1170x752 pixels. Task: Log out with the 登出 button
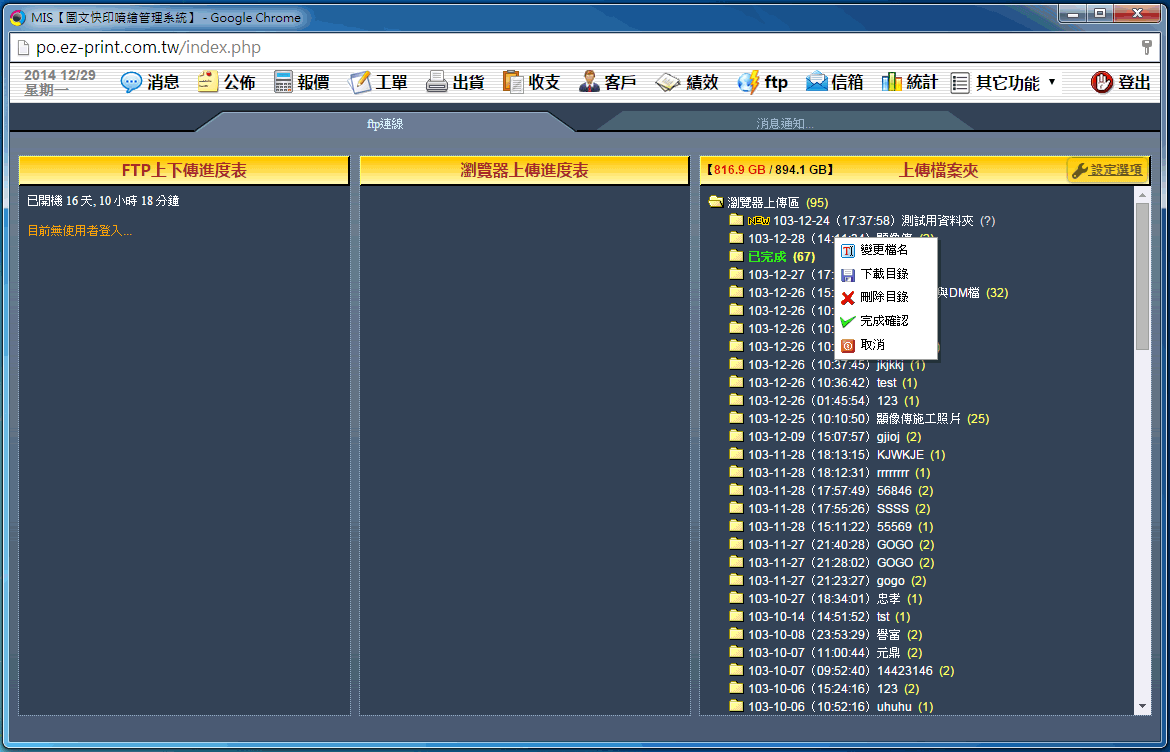1121,83
